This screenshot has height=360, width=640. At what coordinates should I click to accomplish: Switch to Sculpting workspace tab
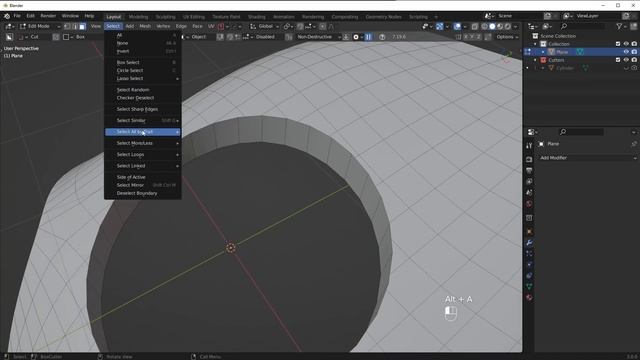click(165, 17)
